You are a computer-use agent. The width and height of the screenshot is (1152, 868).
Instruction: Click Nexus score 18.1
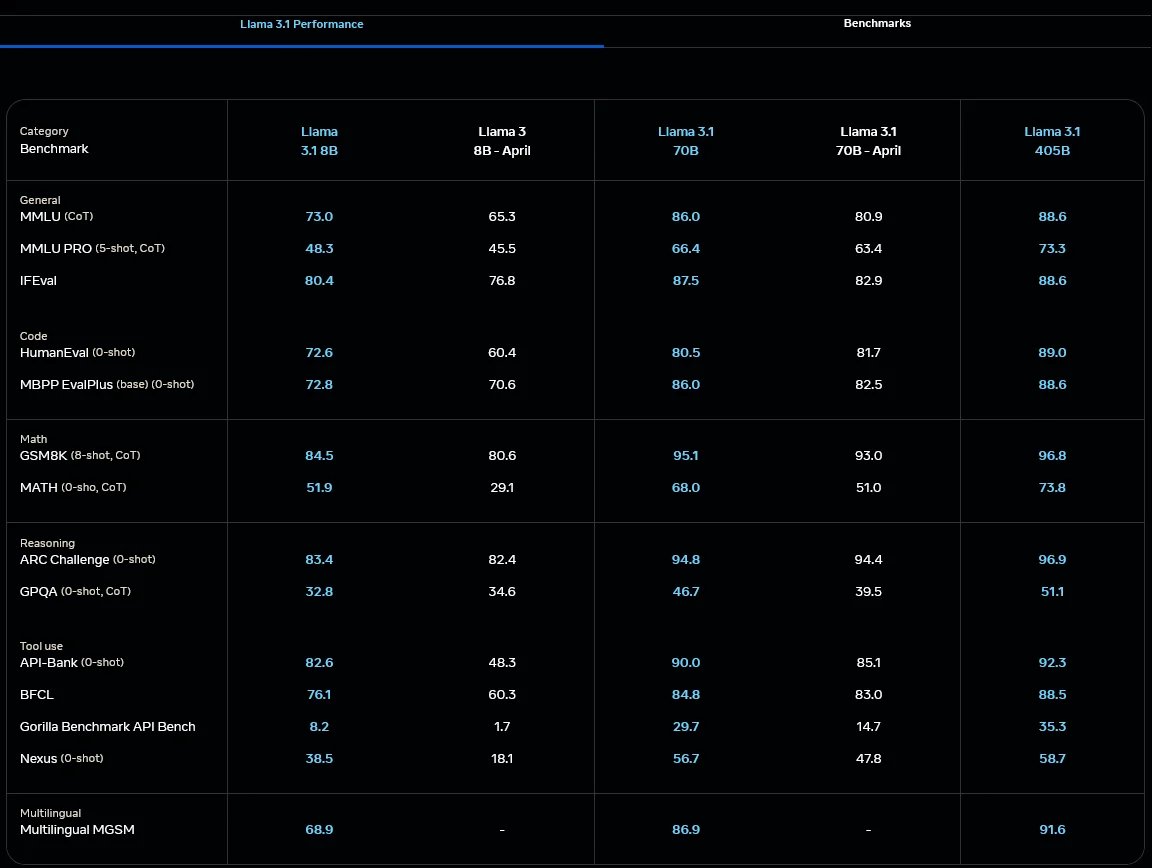[502, 758]
